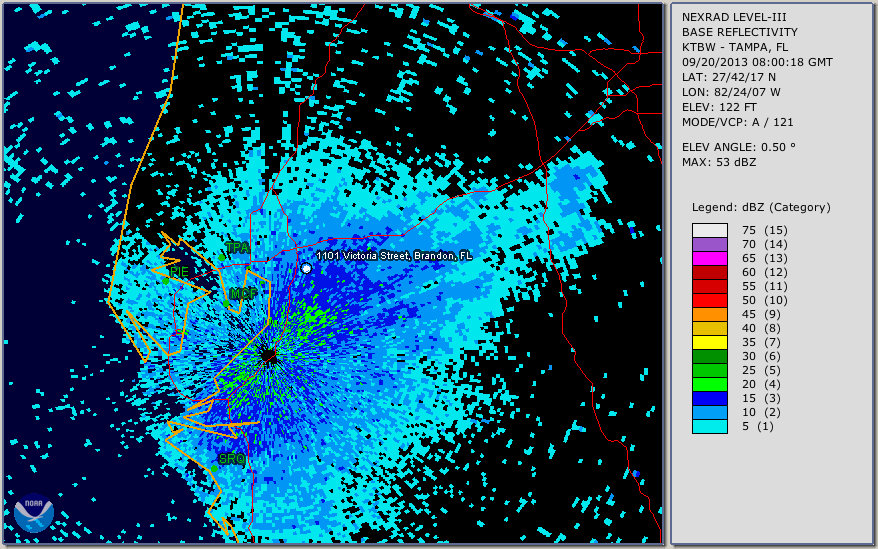This screenshot has height=549, width=878.
Task: Click the white Brandon location marker dot
Action: click(306, 268)
